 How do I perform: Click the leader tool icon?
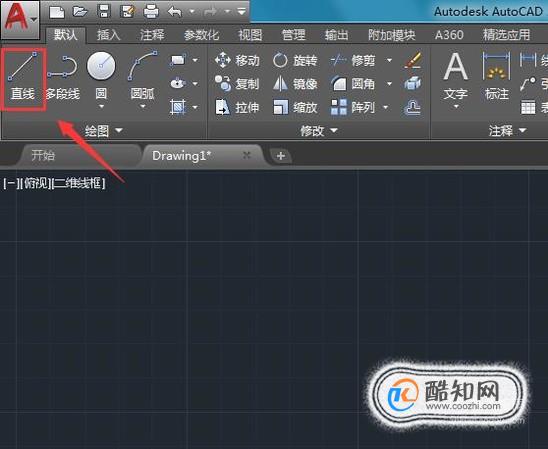pyautogui.click(x=528, y=84)
